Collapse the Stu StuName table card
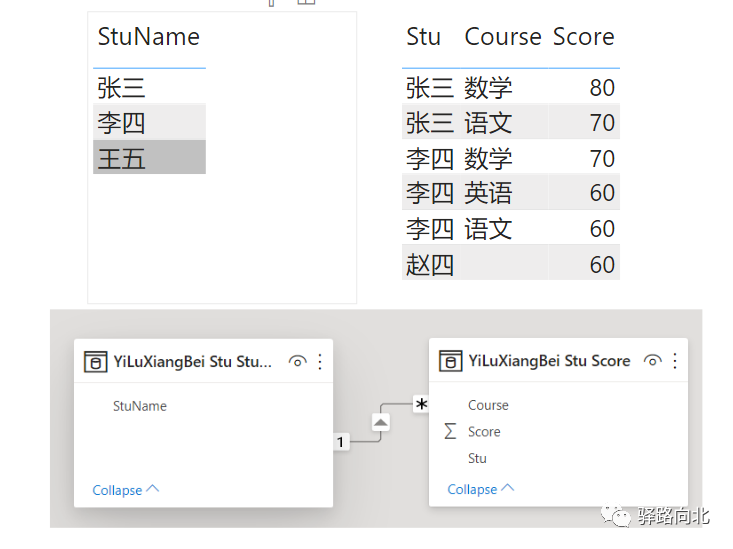733x549 pixels. tap(125, 490)
